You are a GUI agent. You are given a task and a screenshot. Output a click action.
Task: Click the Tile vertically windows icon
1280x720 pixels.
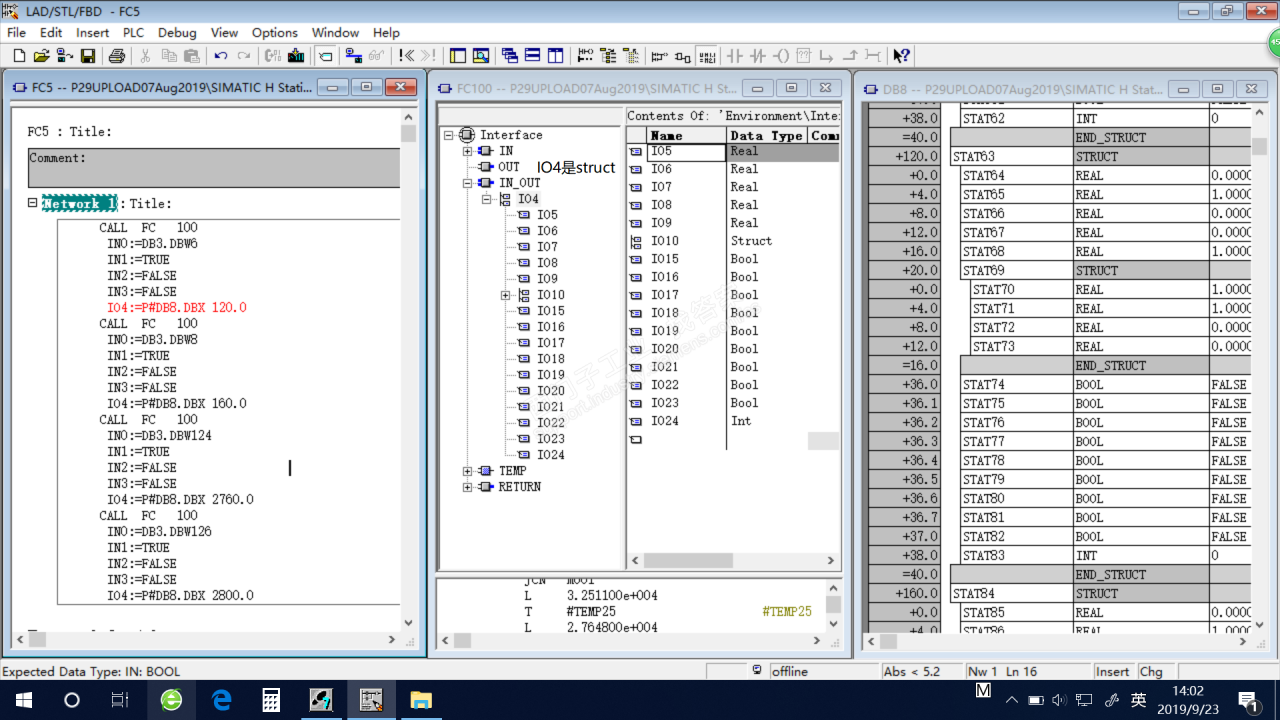coord(556,56)
